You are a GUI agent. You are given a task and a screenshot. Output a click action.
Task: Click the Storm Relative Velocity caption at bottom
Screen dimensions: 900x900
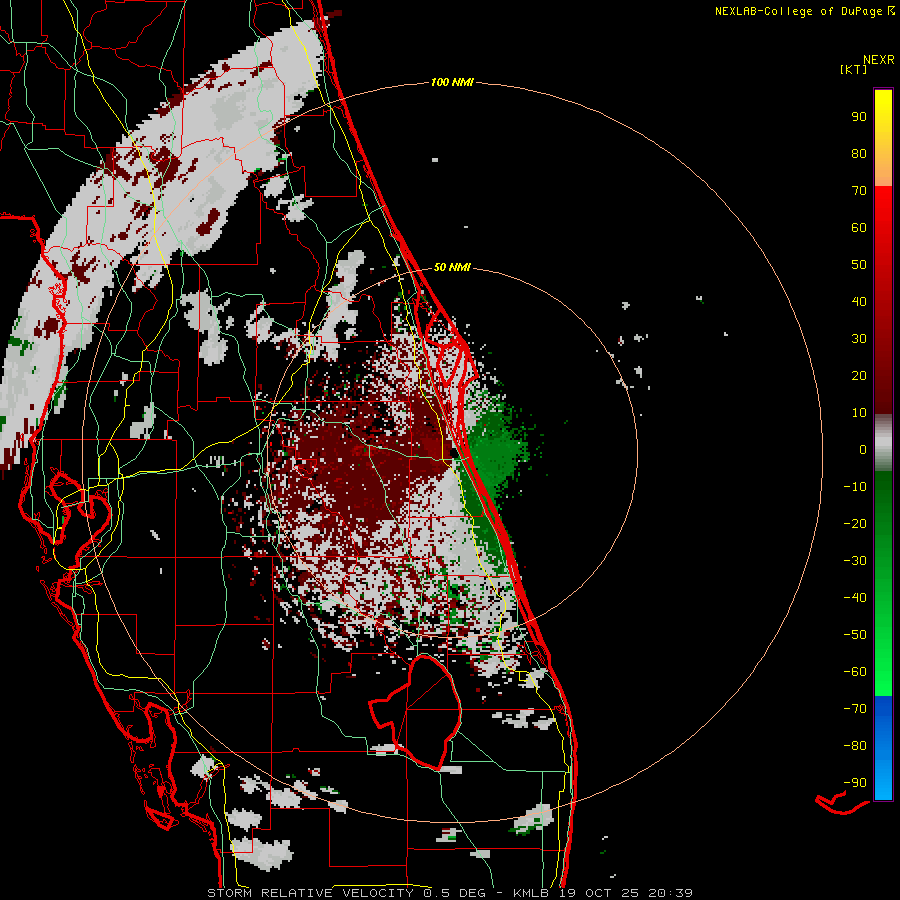click(450, 893)
